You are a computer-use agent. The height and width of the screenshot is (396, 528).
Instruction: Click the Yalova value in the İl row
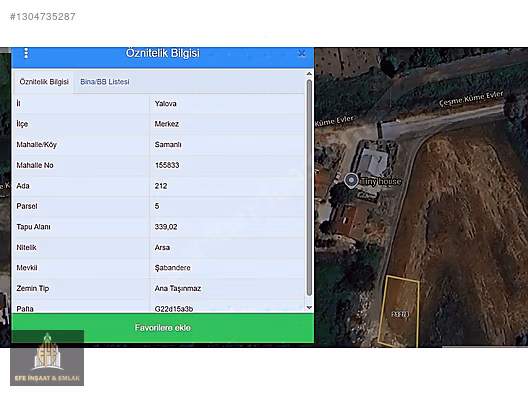point(165,104)
